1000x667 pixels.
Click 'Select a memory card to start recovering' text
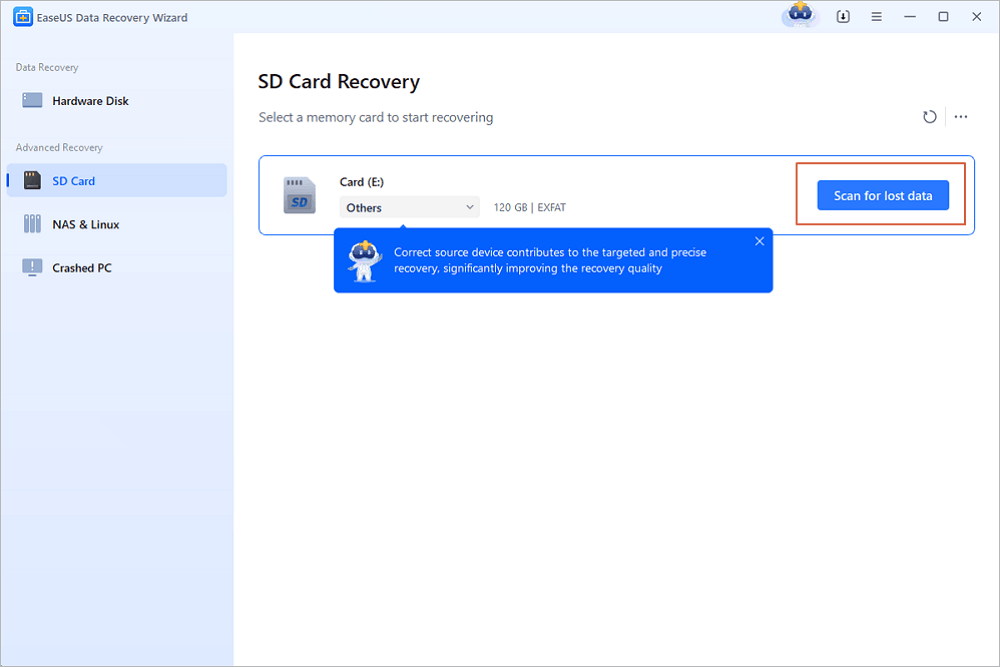pyautogui.click(x=376, y=117)
